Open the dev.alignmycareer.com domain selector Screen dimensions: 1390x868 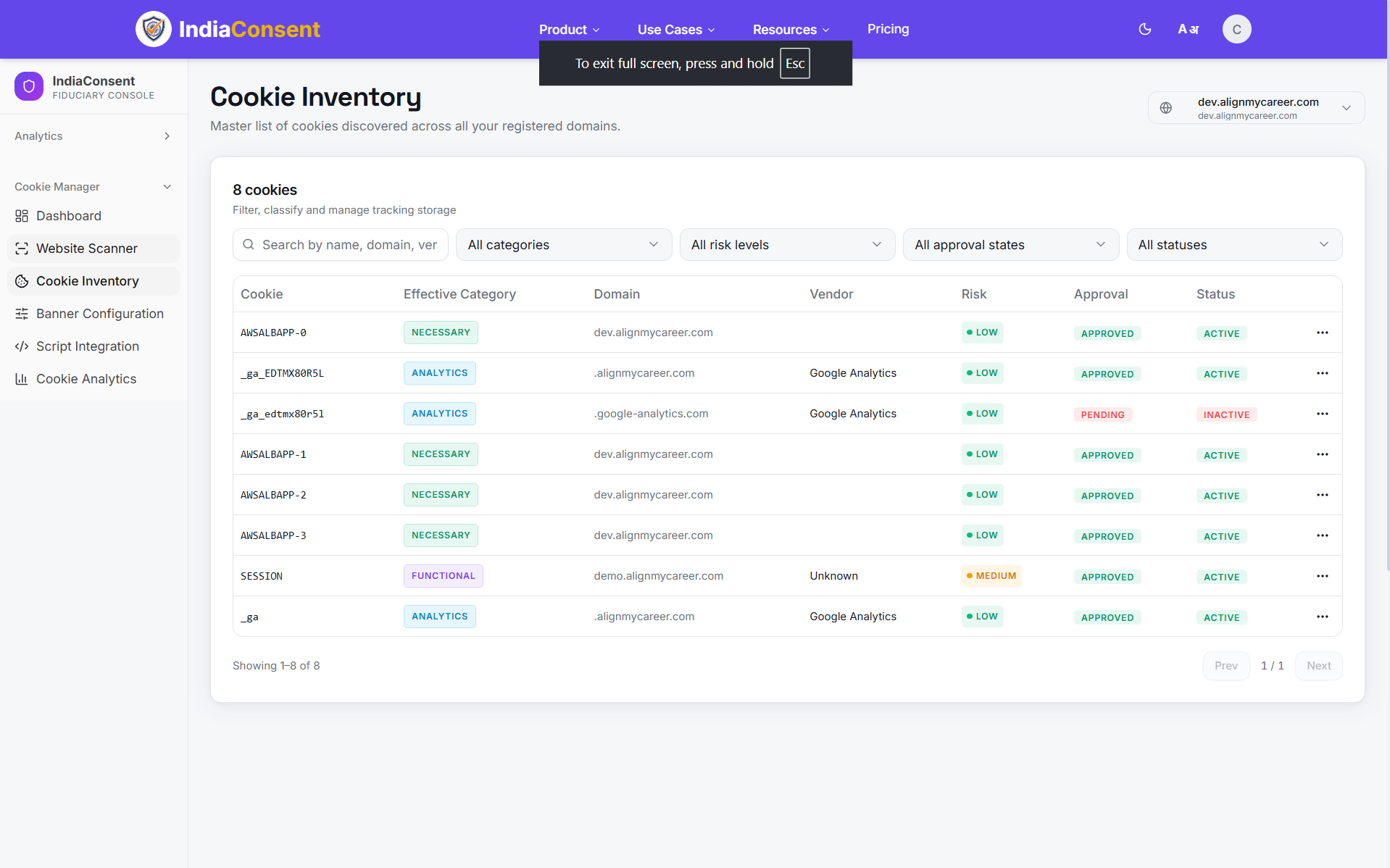1256,108
